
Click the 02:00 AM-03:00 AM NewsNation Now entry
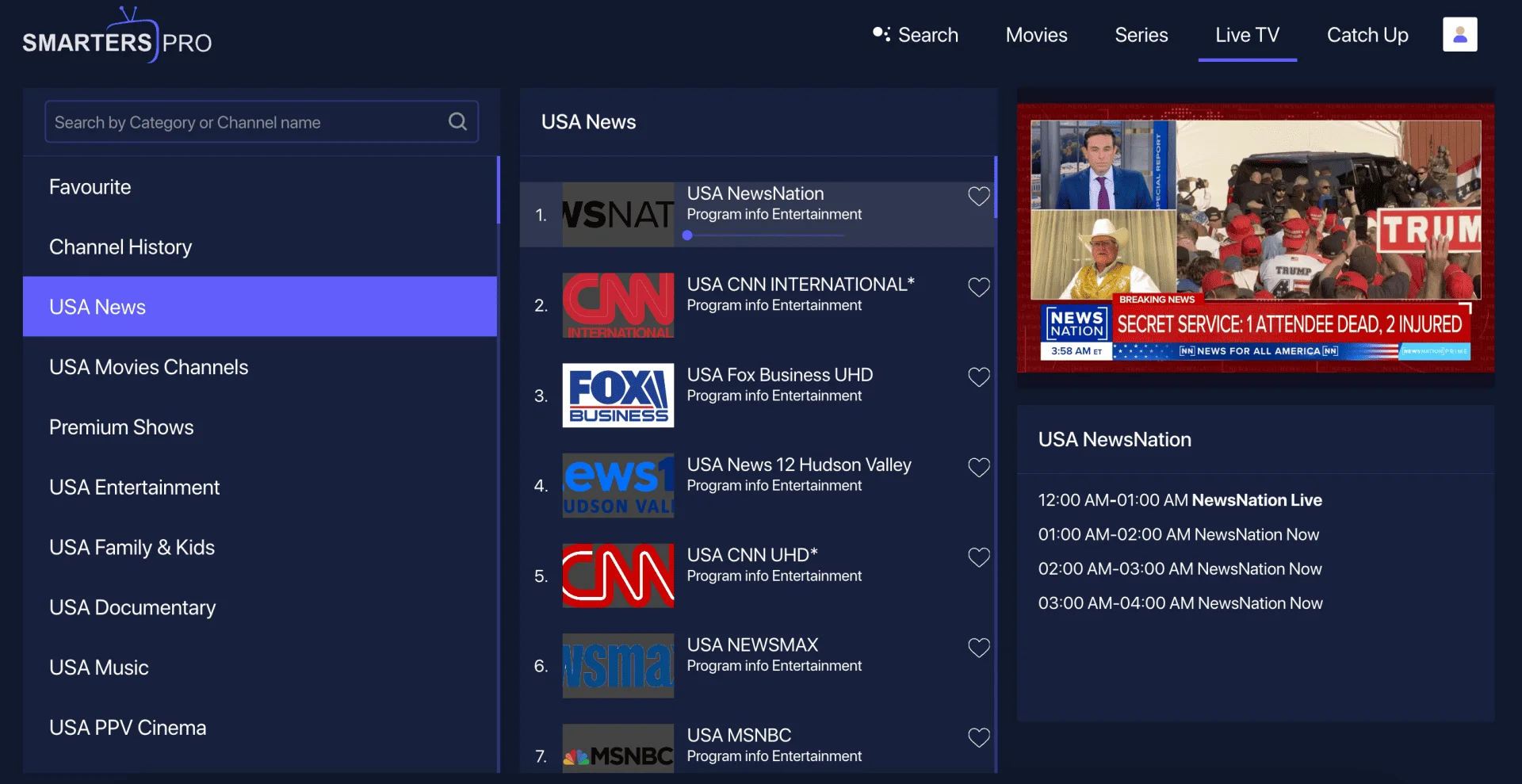[x=1180, y=569]
